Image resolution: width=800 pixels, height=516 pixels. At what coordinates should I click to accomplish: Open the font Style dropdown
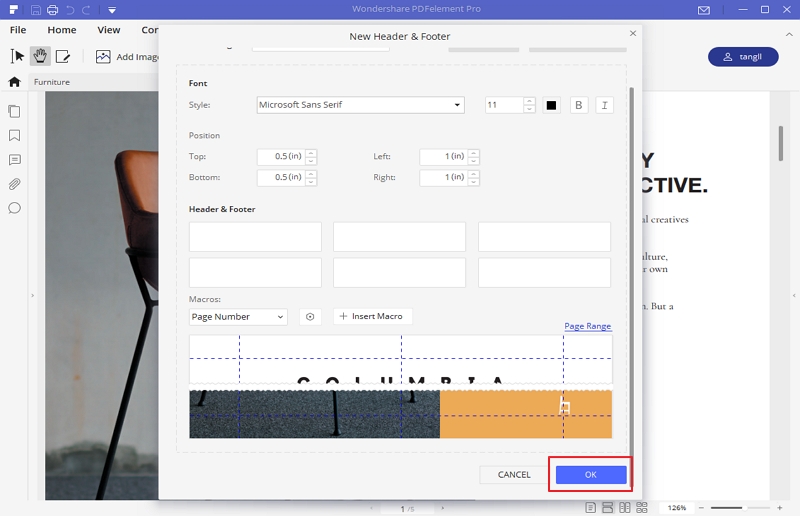pyautogui.click(x=360, y=105)
